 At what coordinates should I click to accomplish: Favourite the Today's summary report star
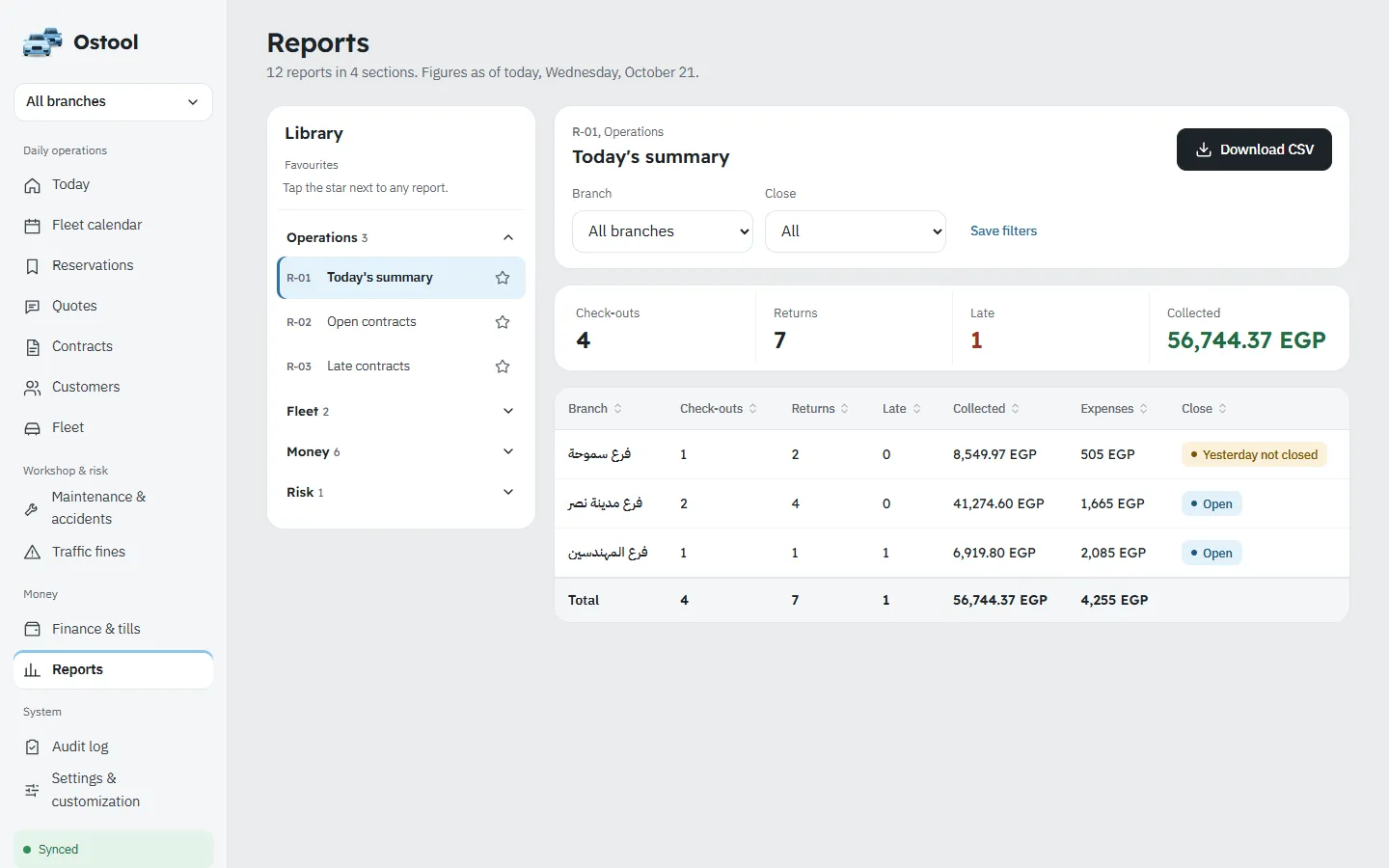click(503, 278)
